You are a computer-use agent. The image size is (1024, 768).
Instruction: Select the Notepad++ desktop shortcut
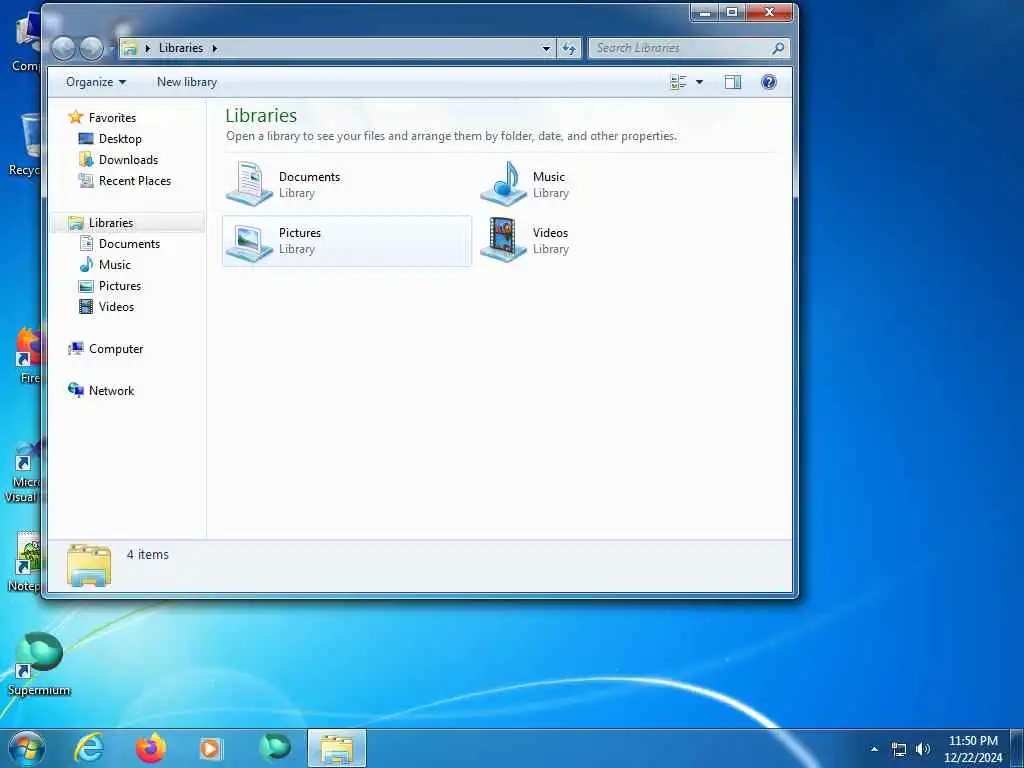(25, 562)
